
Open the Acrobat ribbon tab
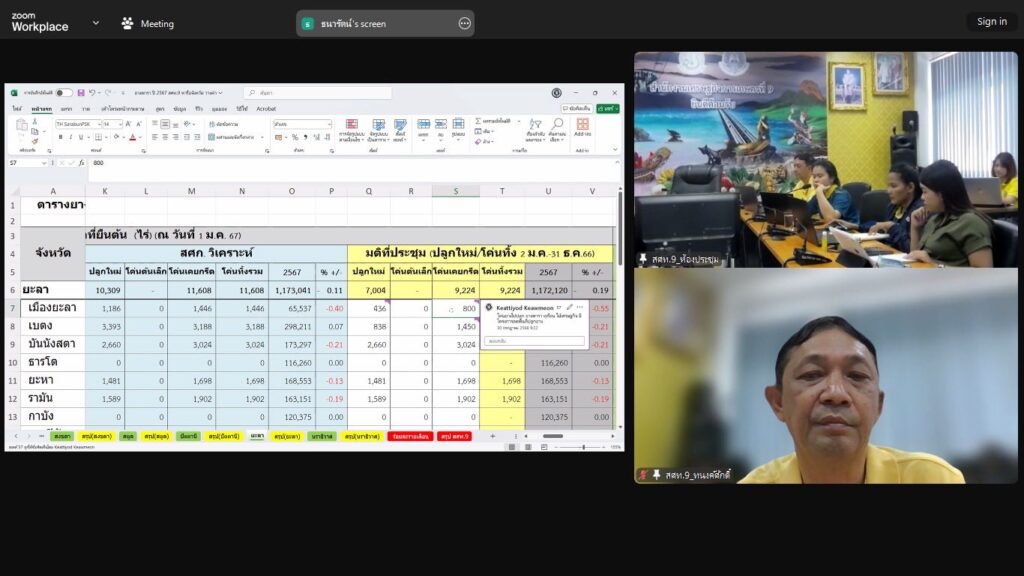266,108
